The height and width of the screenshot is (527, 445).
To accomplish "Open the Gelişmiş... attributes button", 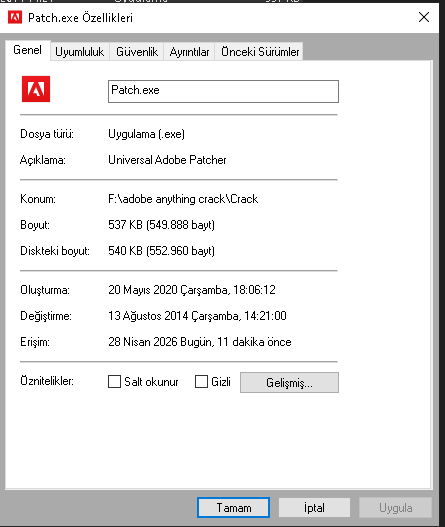I will pos(289,382).
